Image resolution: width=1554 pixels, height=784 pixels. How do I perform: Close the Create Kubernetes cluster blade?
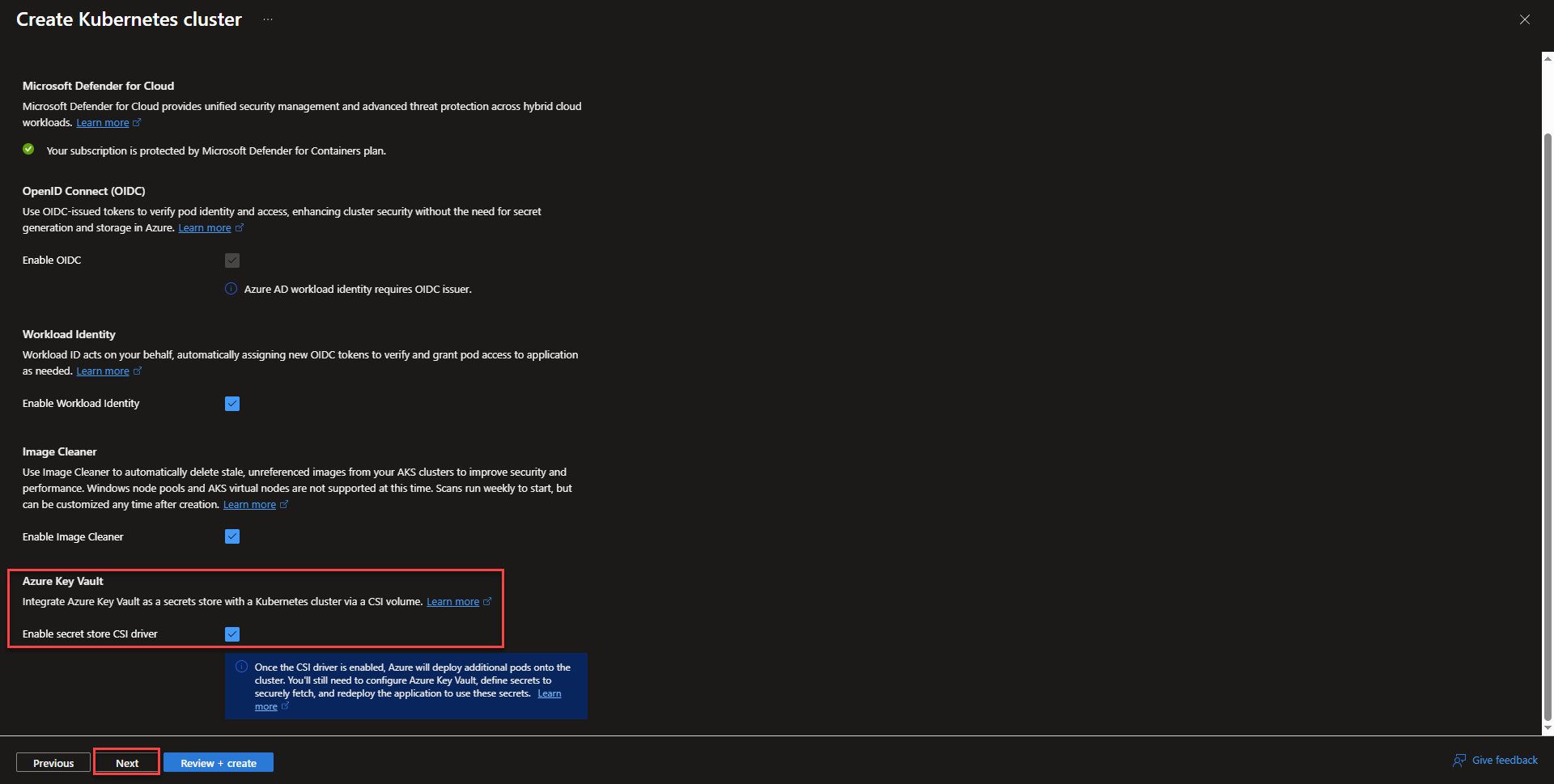(x=1524, y=19)
